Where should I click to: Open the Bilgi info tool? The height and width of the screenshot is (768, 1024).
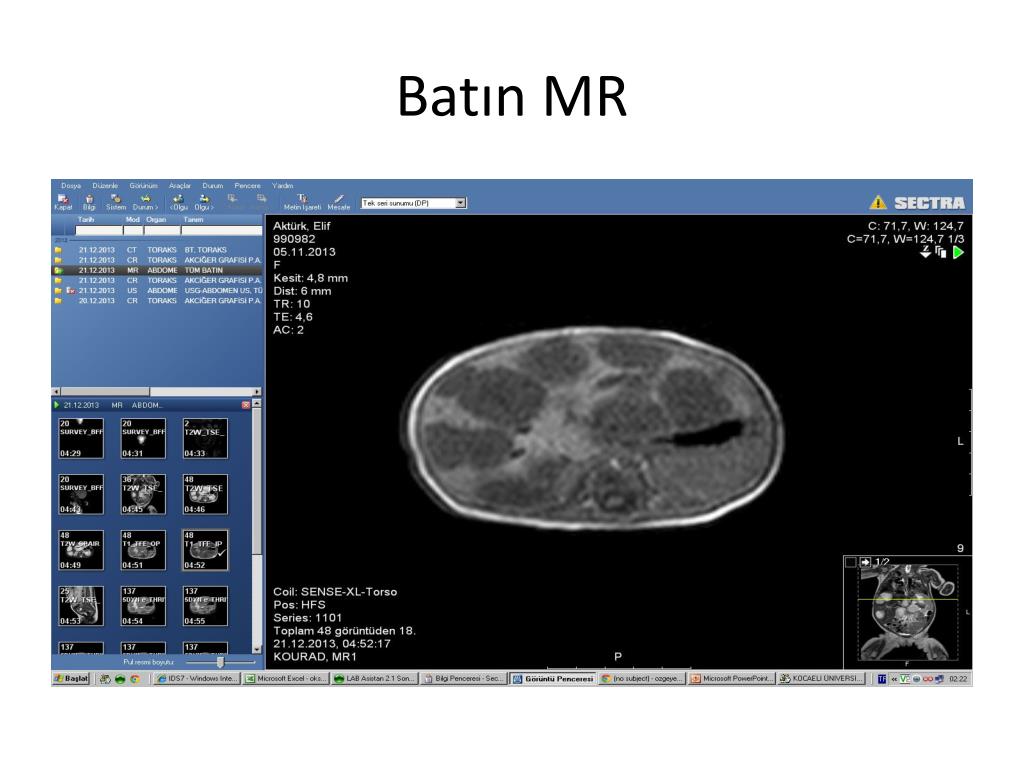[x=89, y=202]
